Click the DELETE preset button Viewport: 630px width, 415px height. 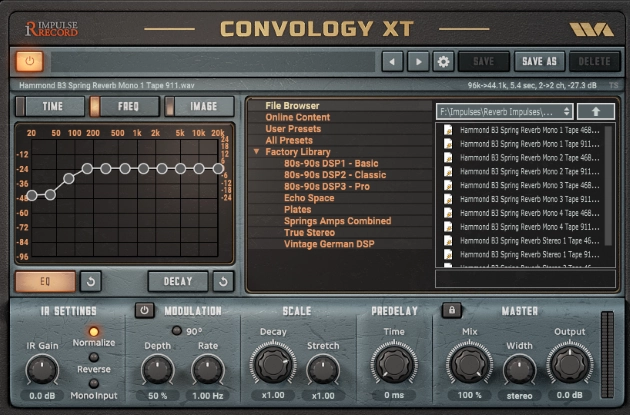click(595, 61)
